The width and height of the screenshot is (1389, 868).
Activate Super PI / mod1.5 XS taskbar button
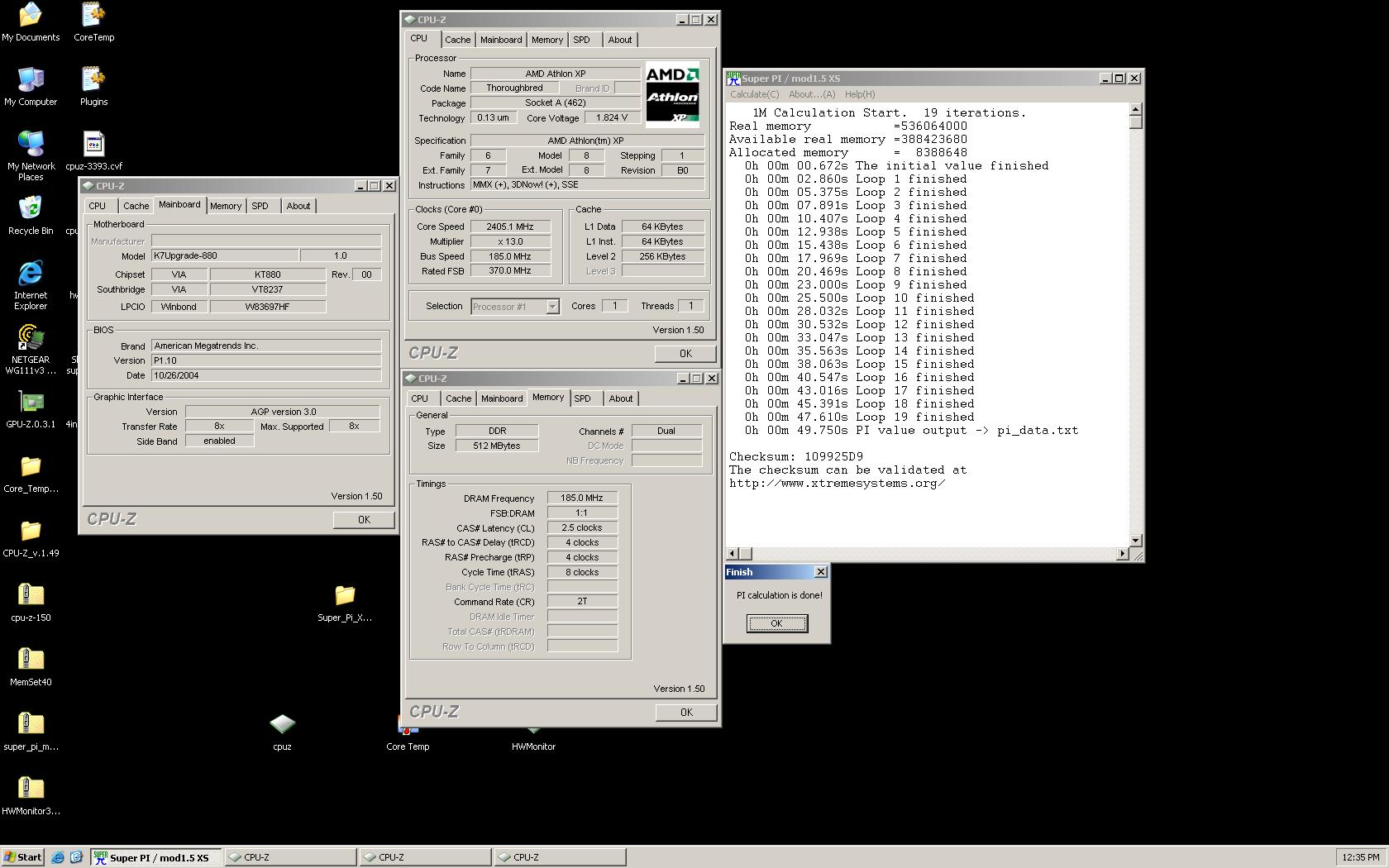click(x=156, y=857)
